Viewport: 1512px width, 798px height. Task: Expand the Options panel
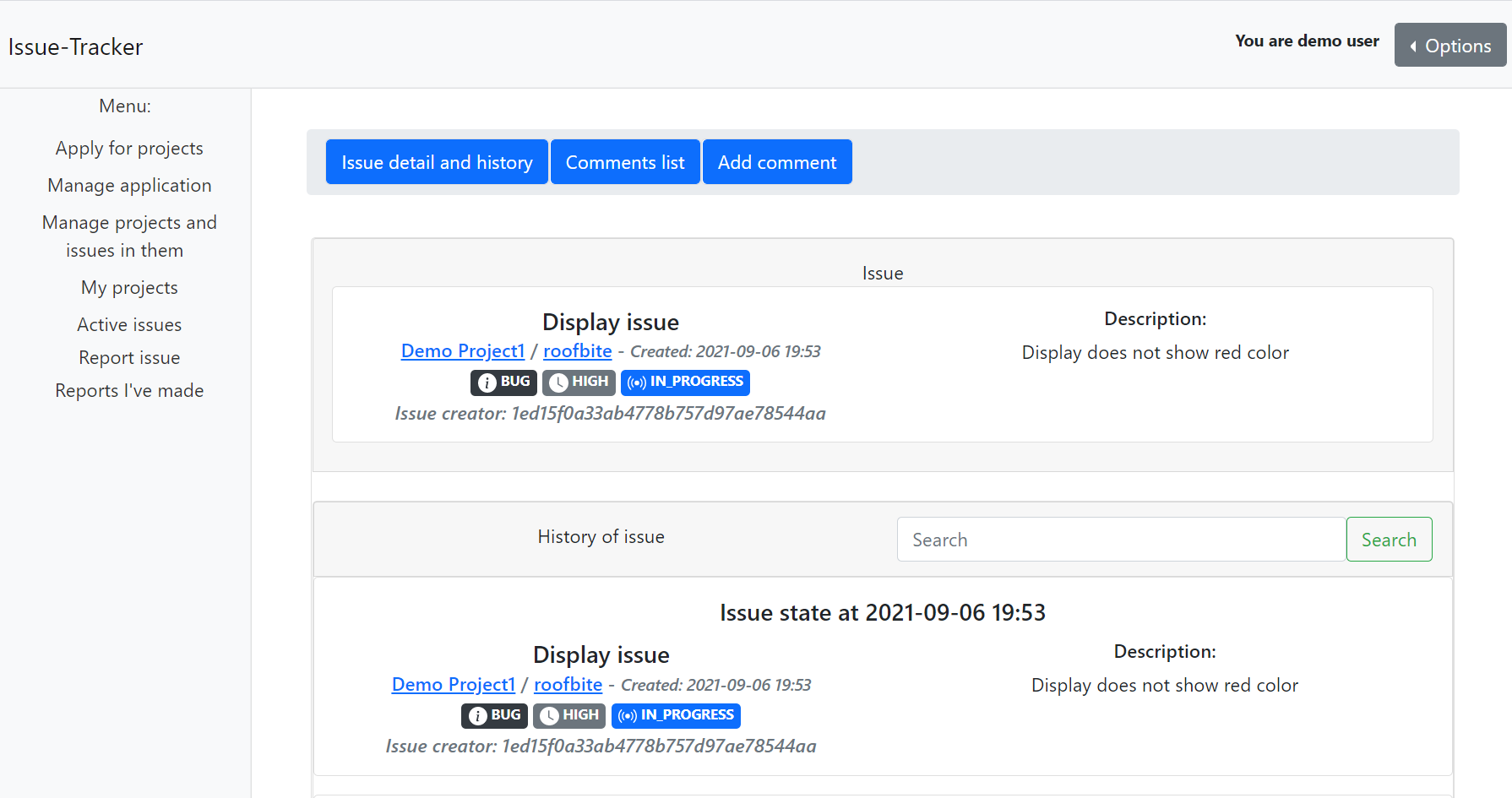[1449, 45]
